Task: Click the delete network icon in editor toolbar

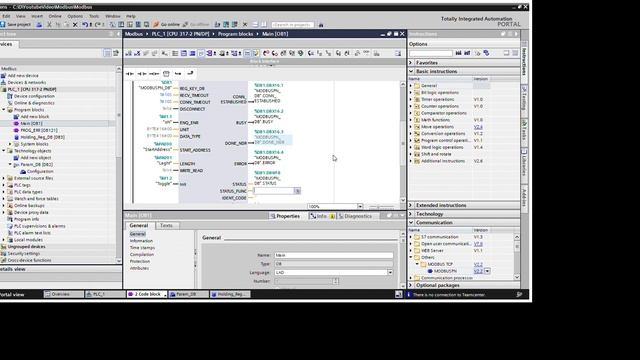Action: (137, 53)
